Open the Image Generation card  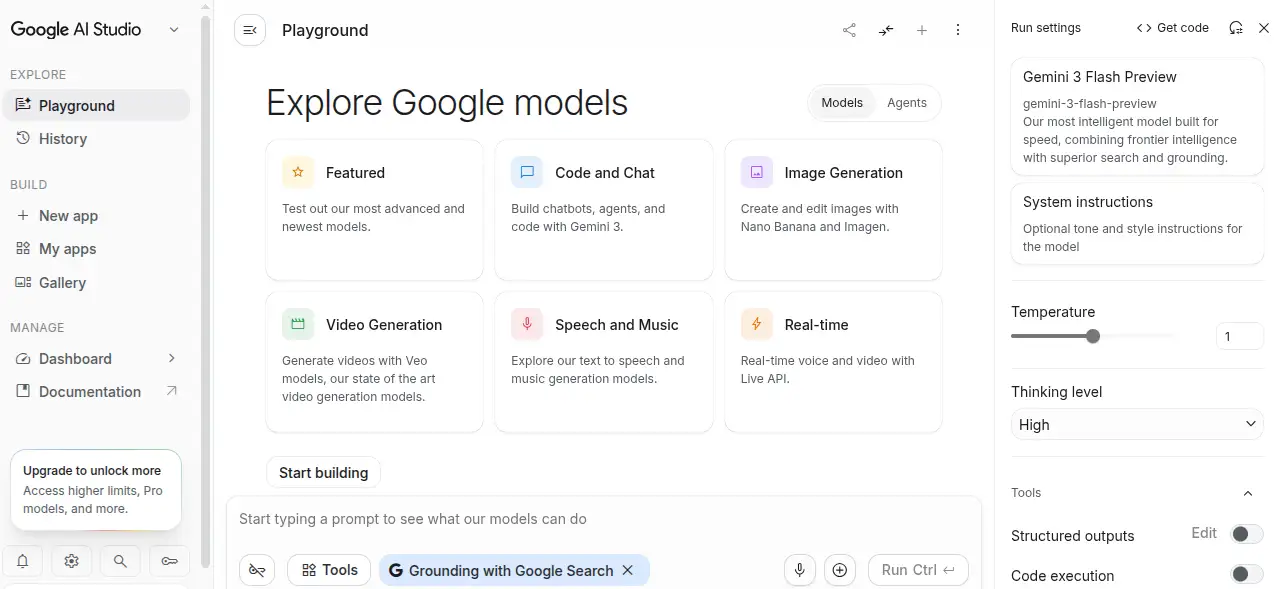point(833,210)
